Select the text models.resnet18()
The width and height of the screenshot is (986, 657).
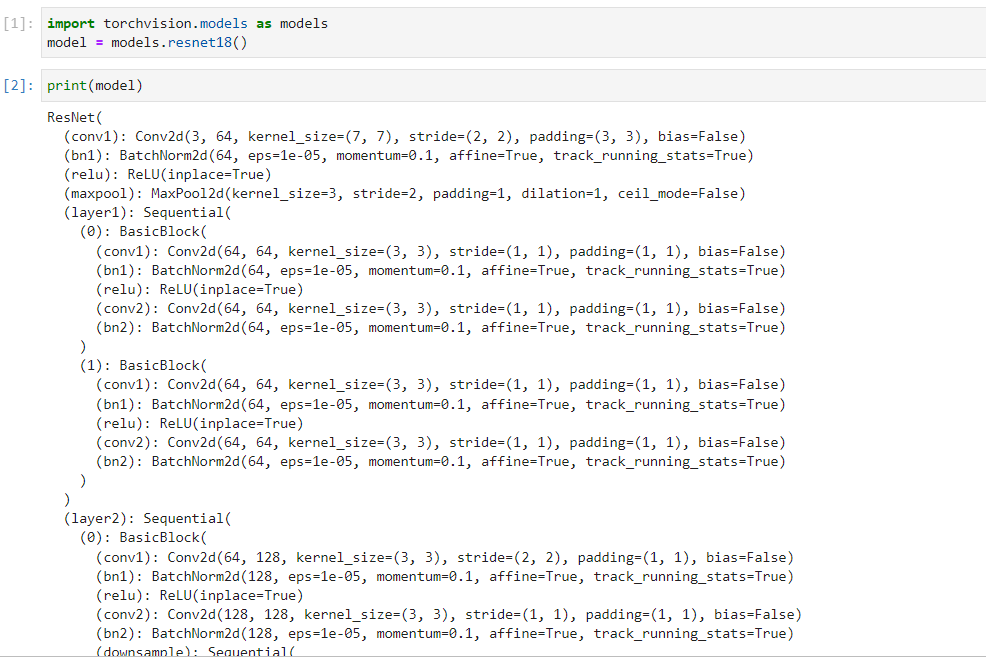pyautogui.click(x=178, y=42)
